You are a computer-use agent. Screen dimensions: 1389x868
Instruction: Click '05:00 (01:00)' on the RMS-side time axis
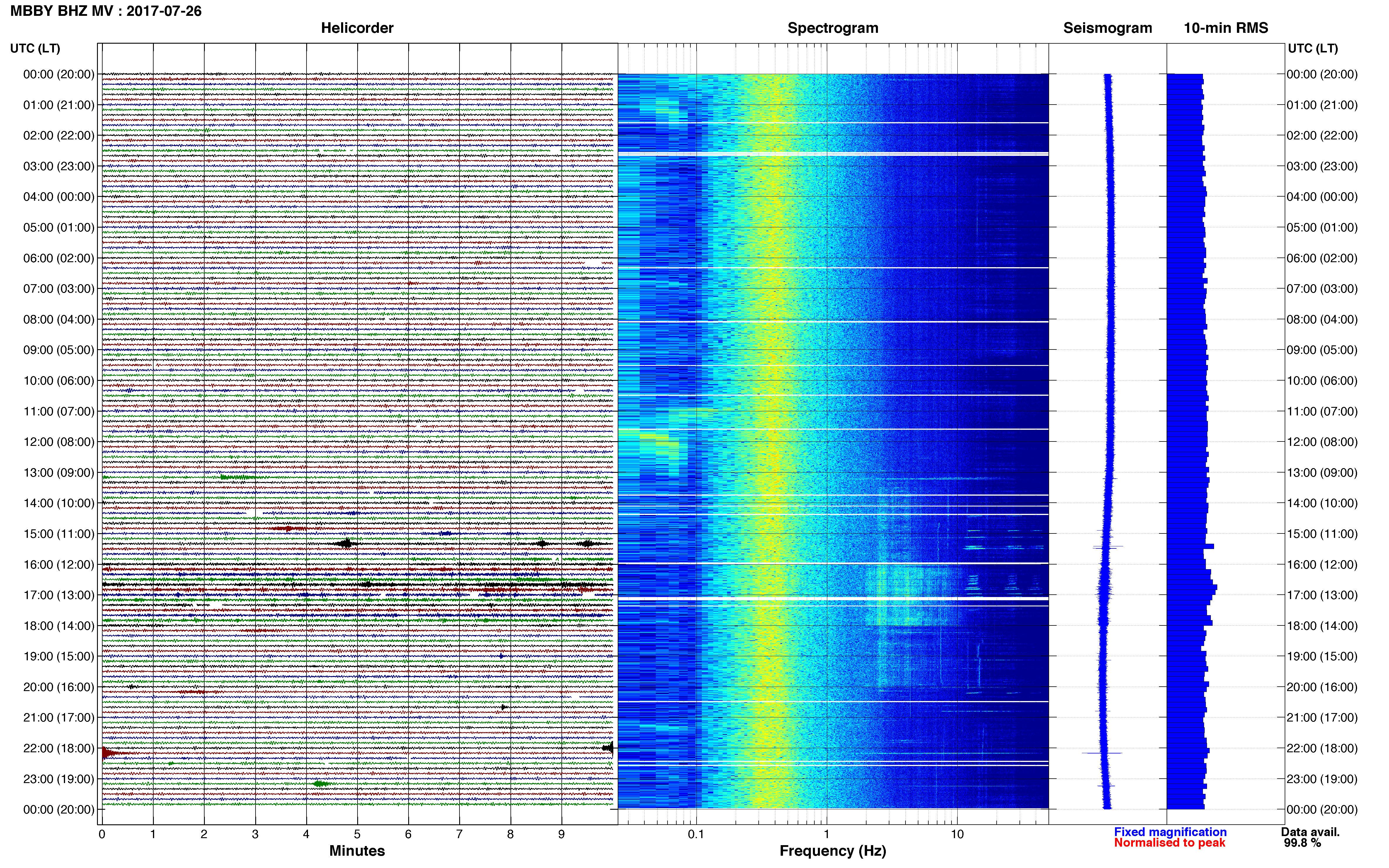[1322, 227]
